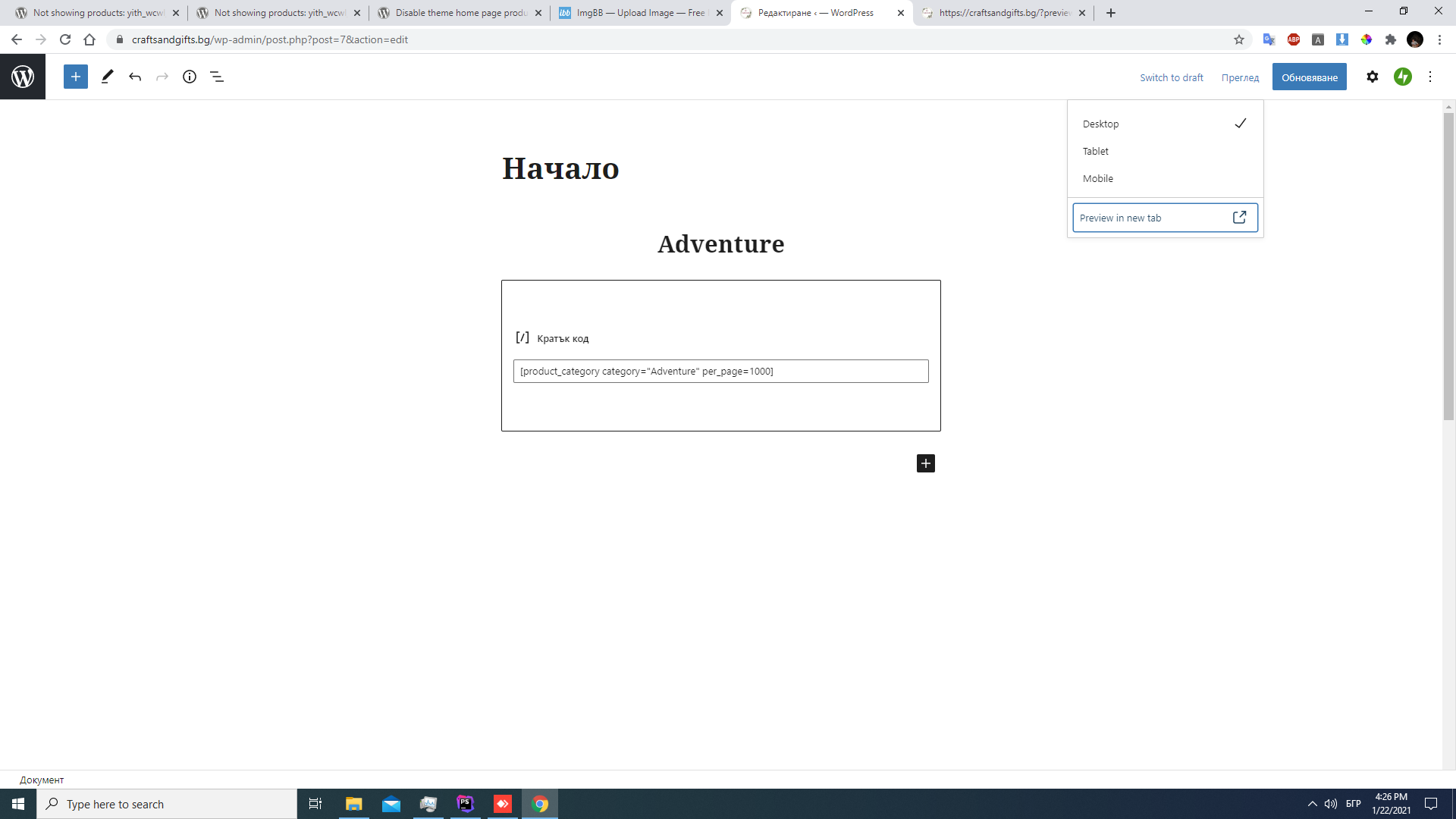Select Mobile preview mode
Image resolution: width=1456 pixels, height=819 pixels.
click(x=1165, y=178)
